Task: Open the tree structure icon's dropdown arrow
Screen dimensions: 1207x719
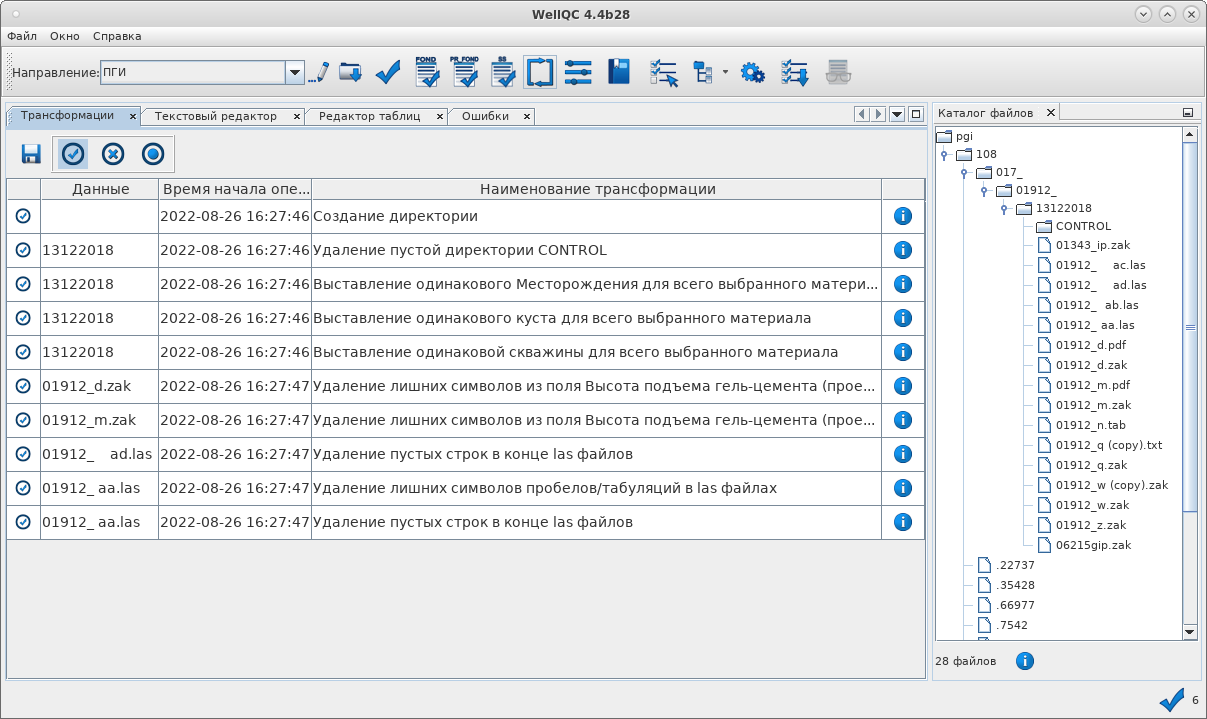Action: click(724, 72)
